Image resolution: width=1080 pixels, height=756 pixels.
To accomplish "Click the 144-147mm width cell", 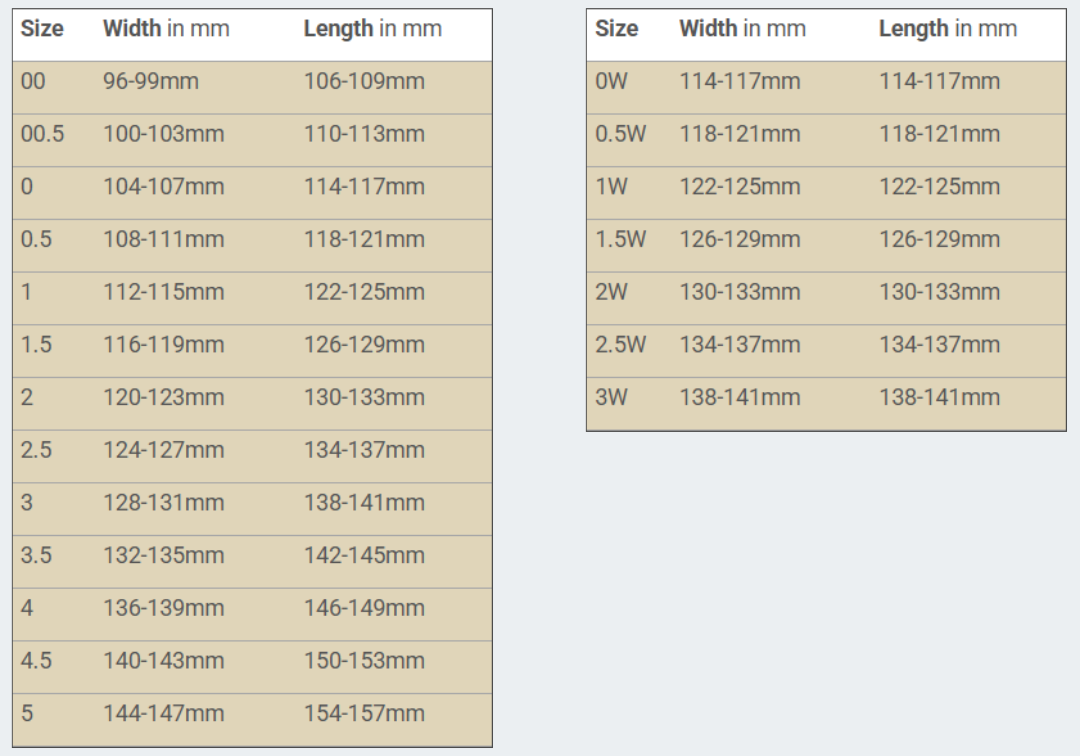I will 164,714.
